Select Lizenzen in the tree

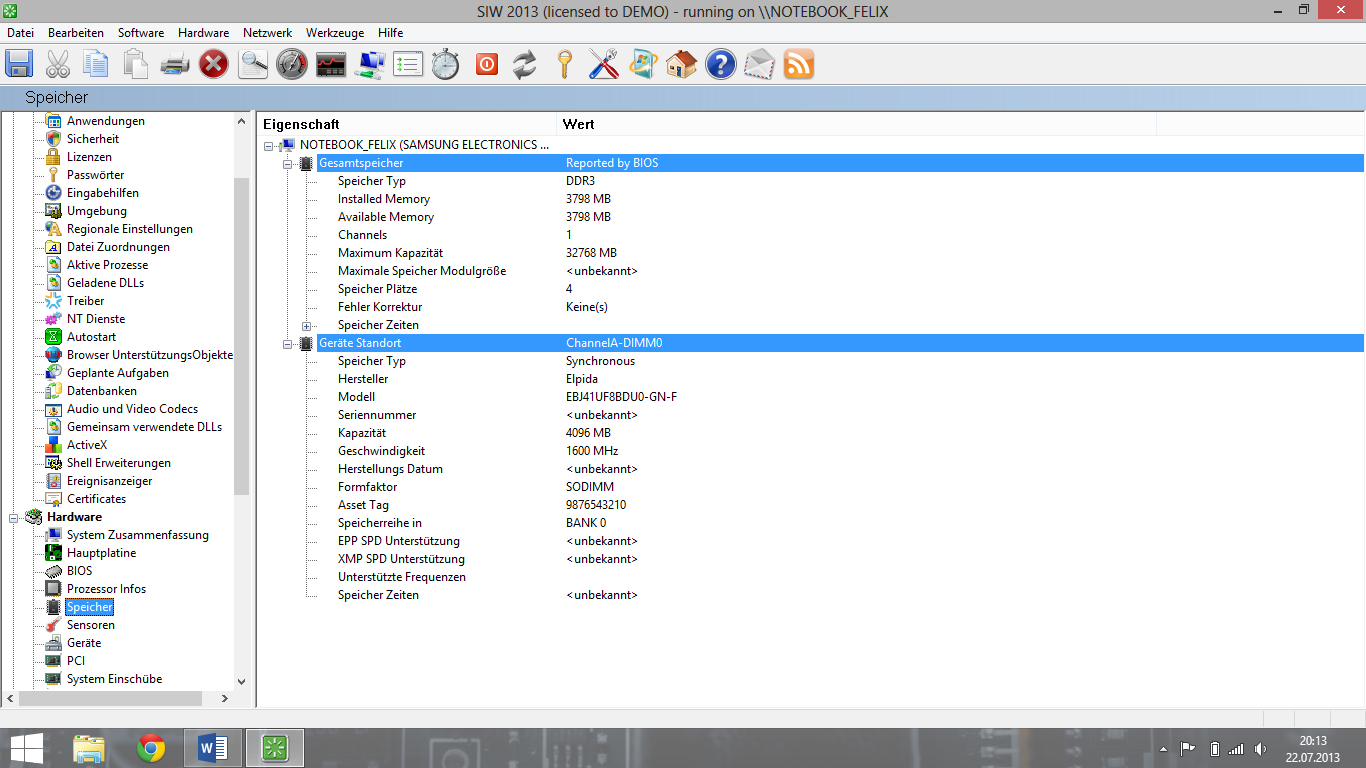tap(89, 157)
